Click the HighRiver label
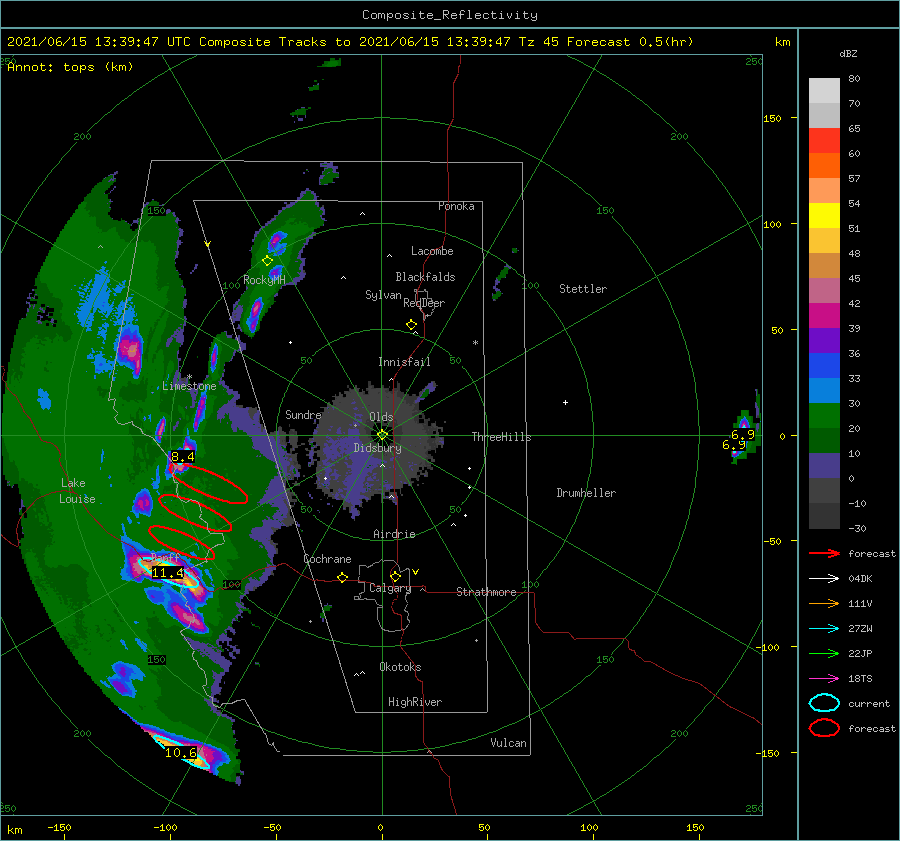 click(x=415, y=702)
